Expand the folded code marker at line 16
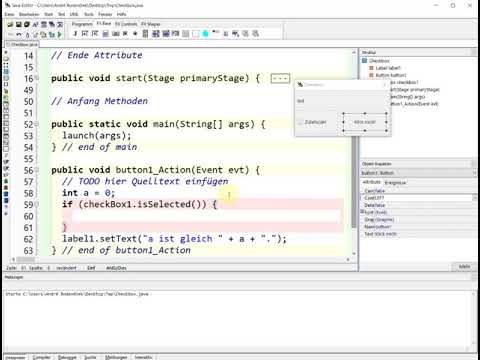 coord(37,78)
